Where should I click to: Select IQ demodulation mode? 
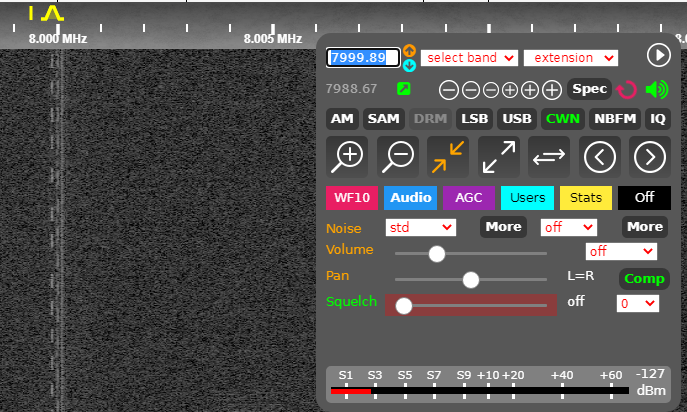(x=658, y=119)
